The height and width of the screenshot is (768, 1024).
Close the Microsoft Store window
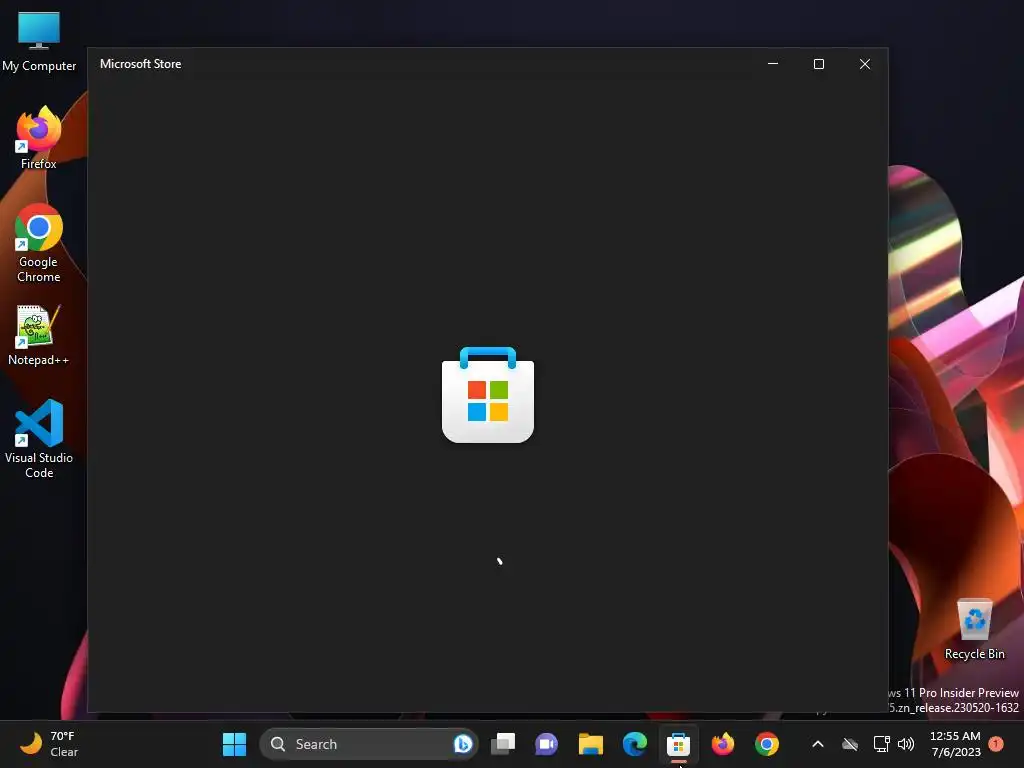click(x=865, y=64)
